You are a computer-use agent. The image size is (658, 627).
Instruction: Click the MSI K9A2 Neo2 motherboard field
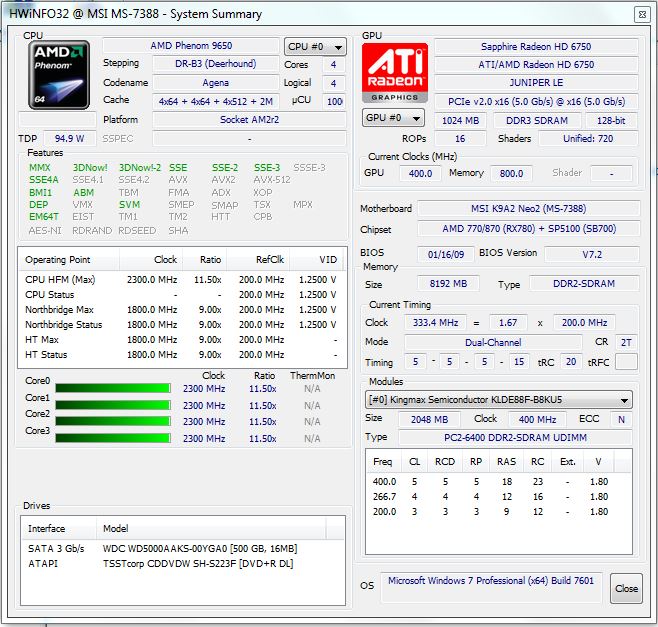[529, 209]
